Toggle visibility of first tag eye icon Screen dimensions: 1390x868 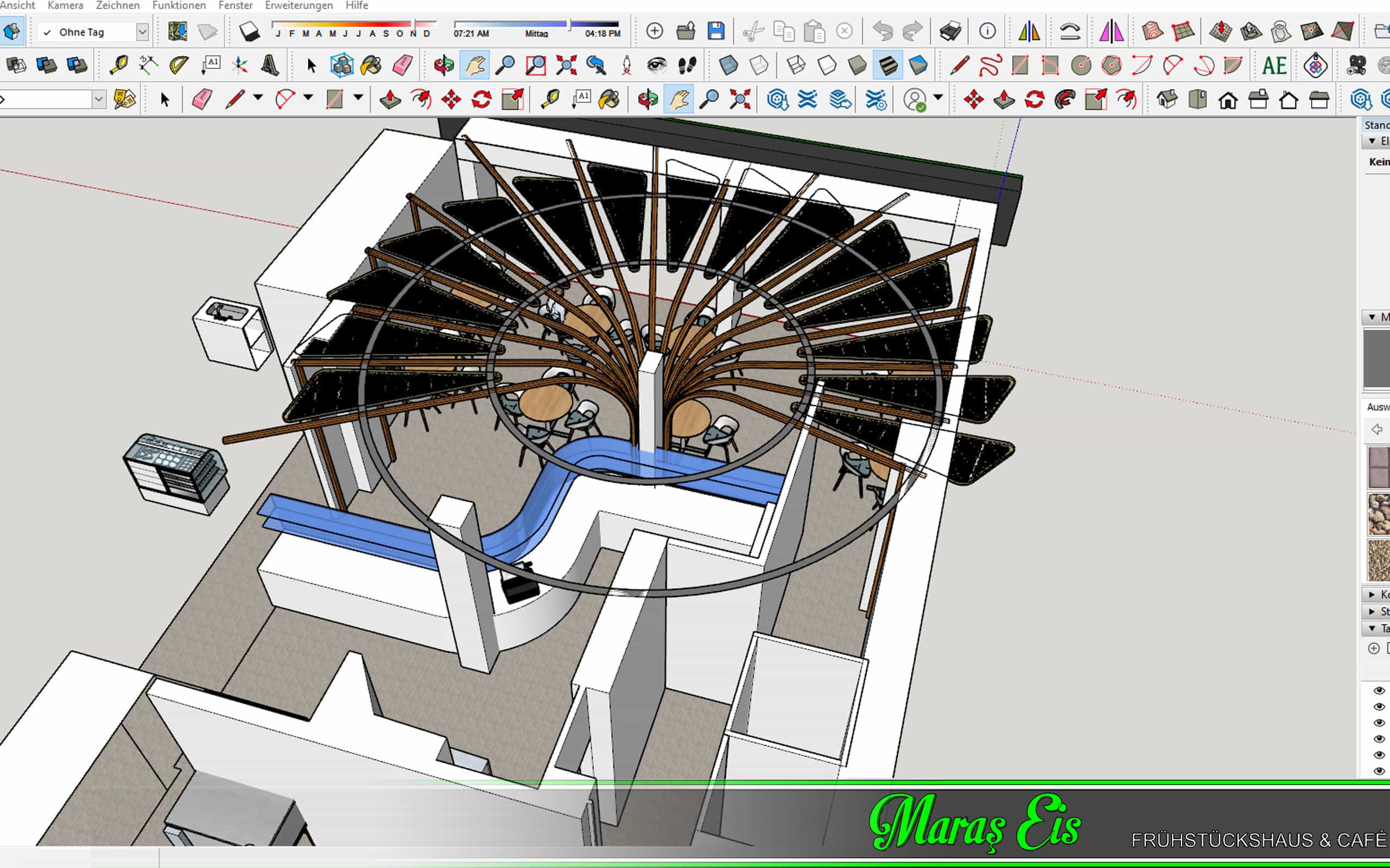click(1379, 691)
